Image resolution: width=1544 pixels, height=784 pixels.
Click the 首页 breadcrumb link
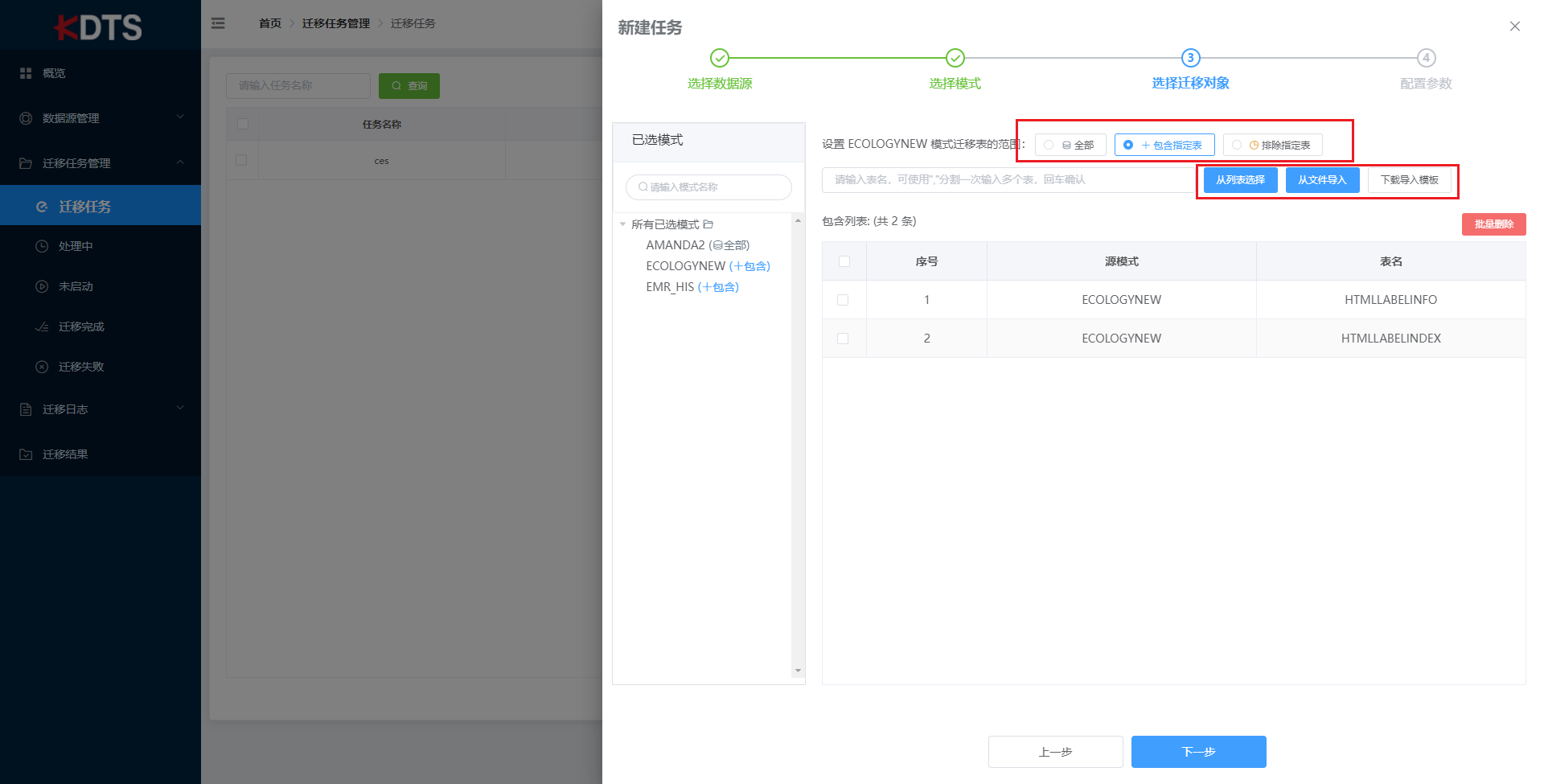coord(270,23)
